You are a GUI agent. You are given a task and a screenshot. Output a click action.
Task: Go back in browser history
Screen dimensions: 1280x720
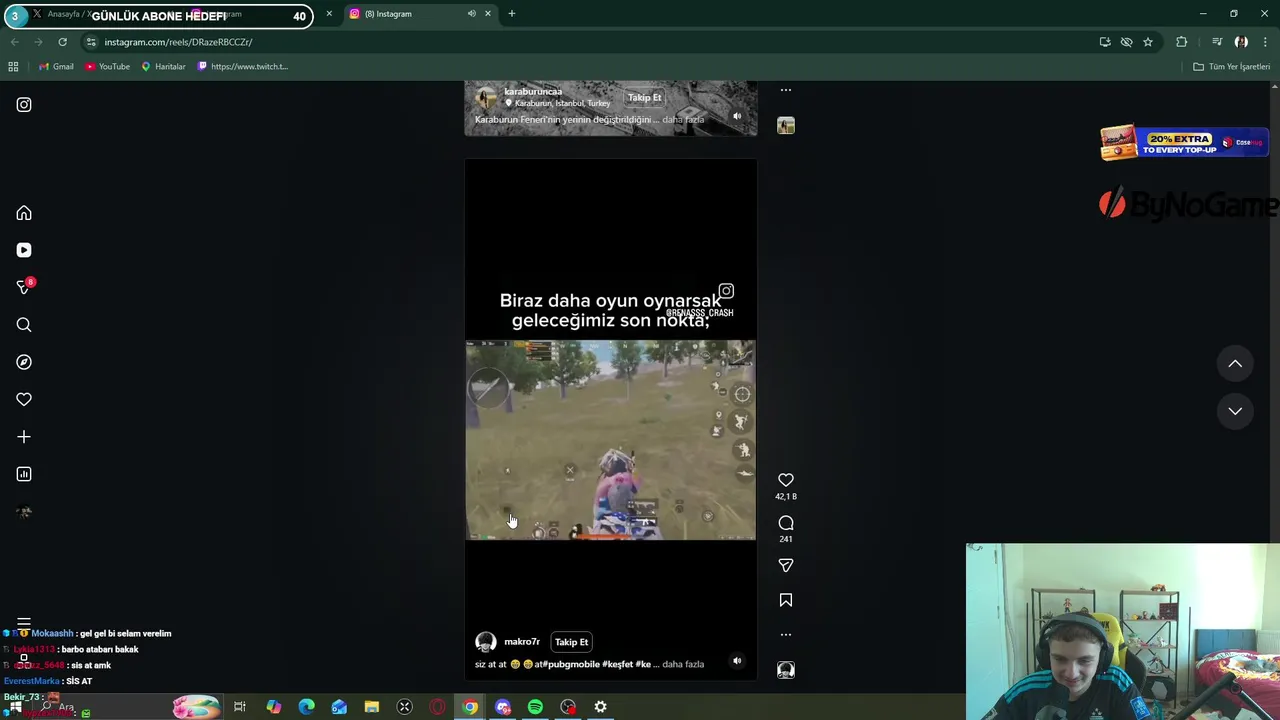(14, 42)
